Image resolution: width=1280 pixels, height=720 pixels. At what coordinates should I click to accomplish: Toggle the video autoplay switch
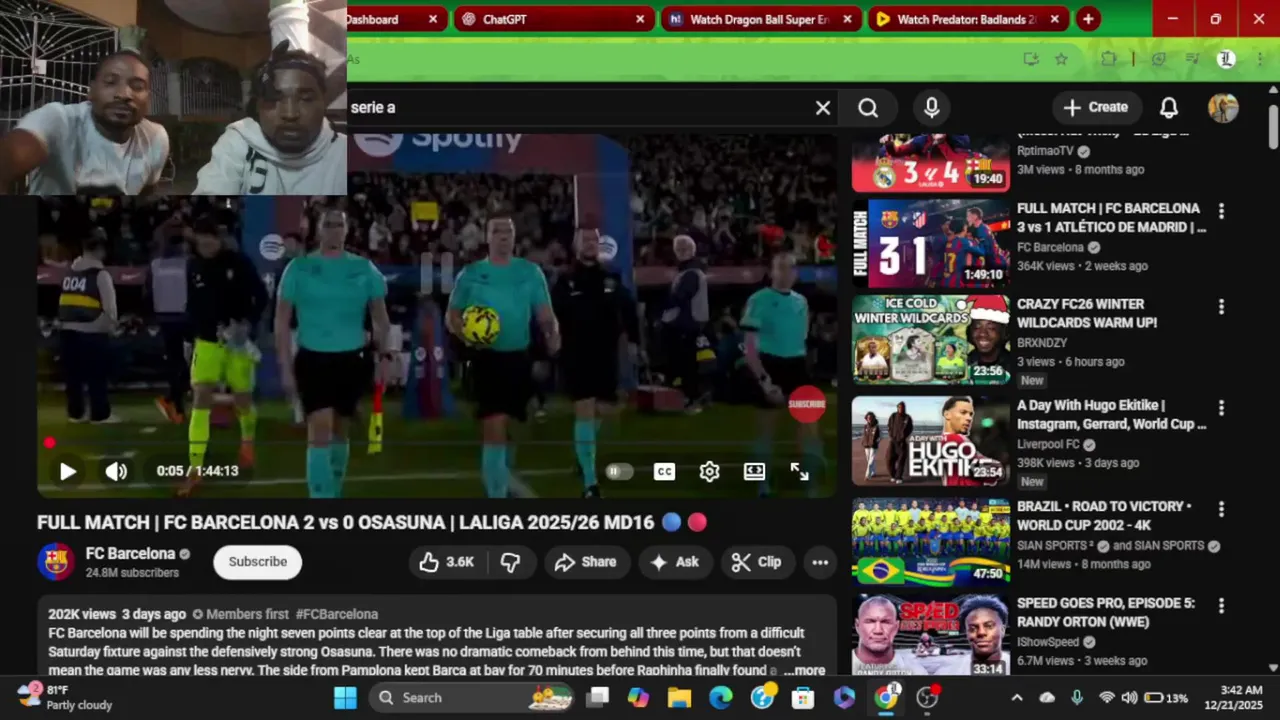click(619, 472)
